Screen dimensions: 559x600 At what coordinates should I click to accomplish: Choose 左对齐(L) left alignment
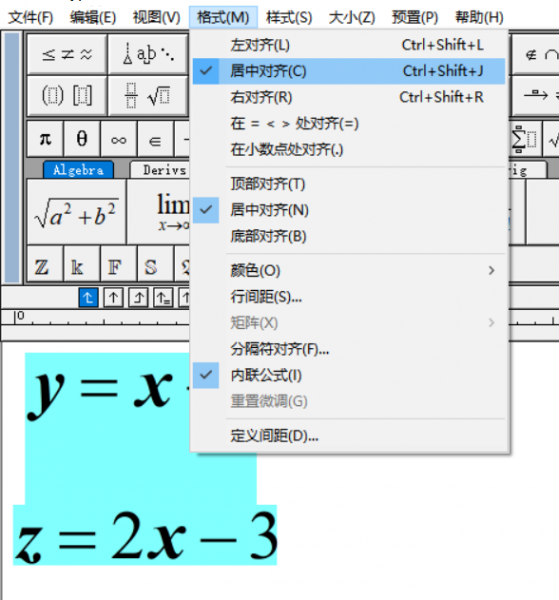(x=349, y=45)
